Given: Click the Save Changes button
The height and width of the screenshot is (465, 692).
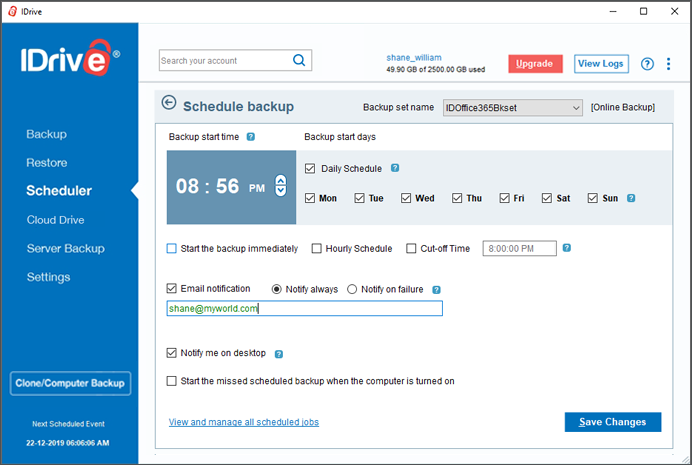Looking at the screenshot, I should coord(613,422).
